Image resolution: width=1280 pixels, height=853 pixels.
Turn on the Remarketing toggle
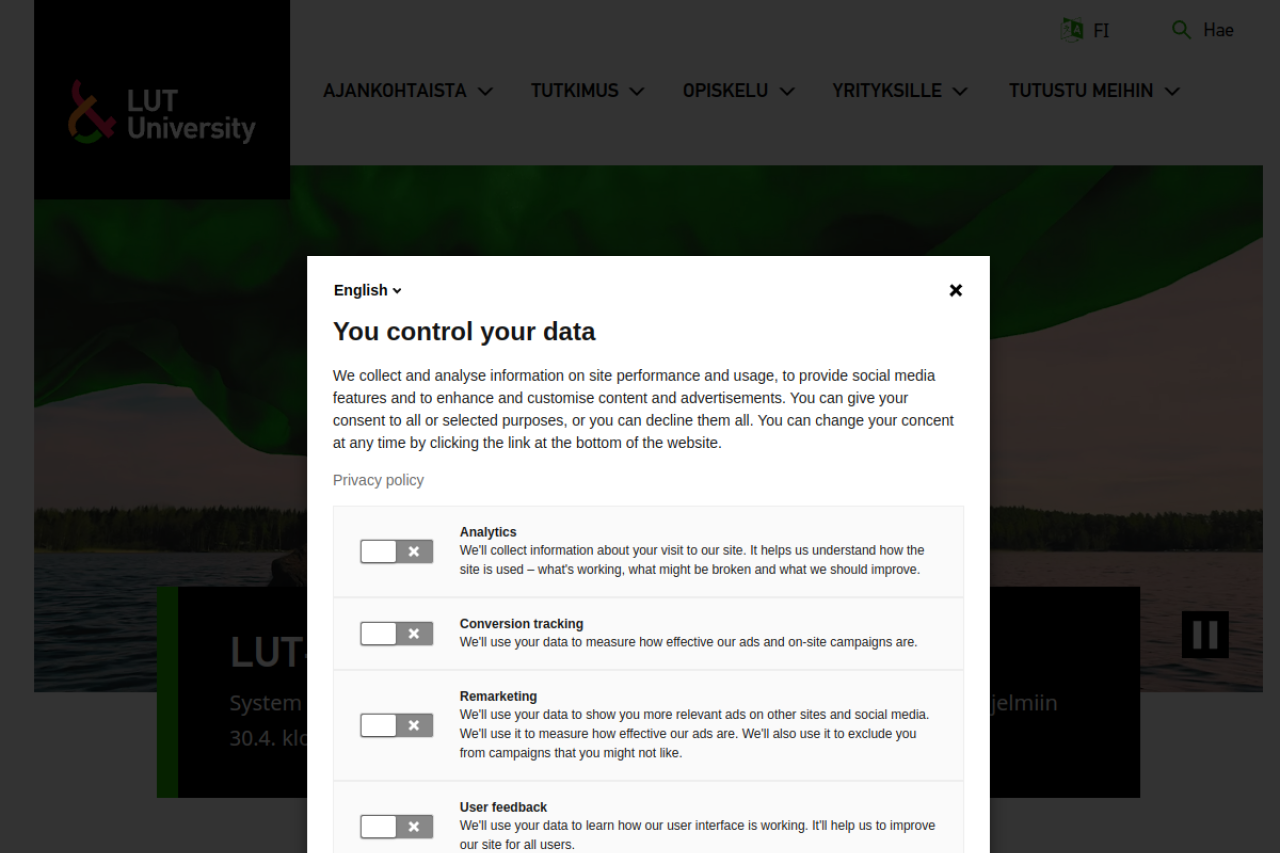(397, 725)
